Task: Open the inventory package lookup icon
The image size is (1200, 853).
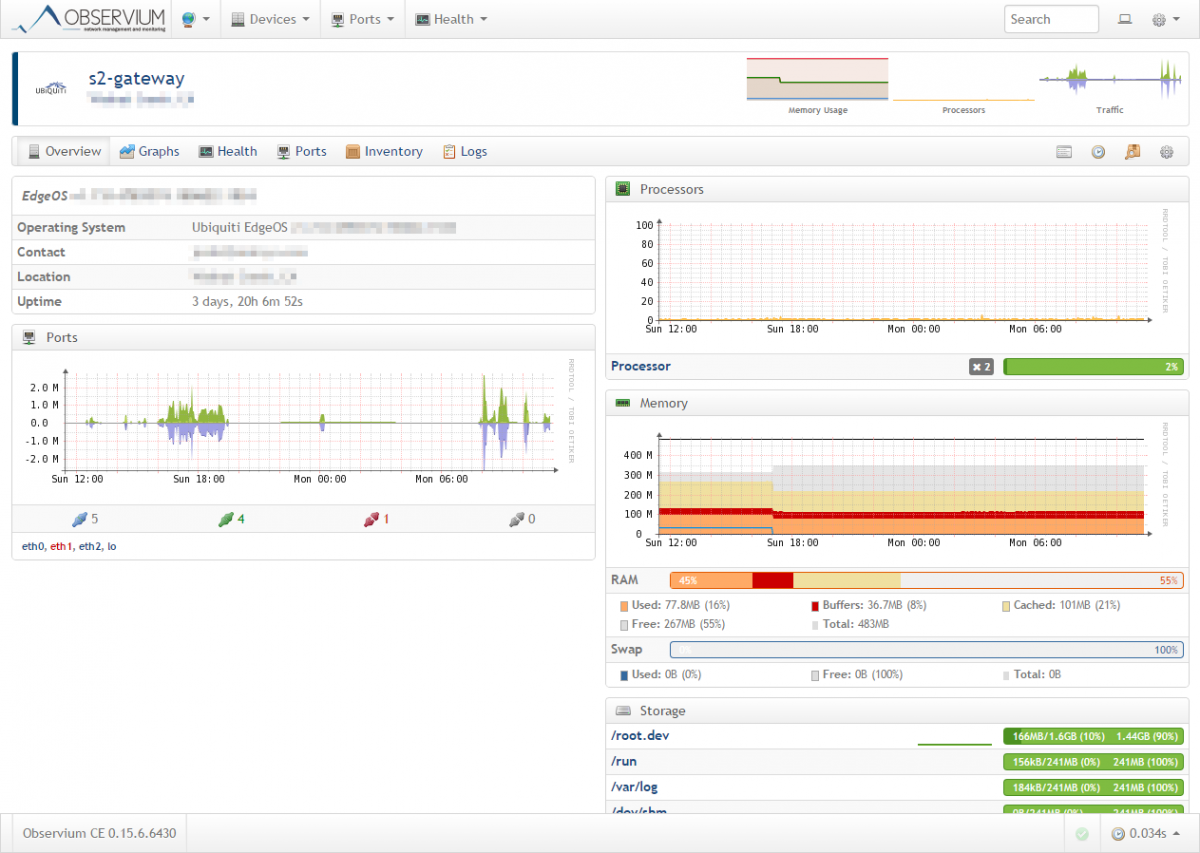Action: click(x=1132, y=151)
